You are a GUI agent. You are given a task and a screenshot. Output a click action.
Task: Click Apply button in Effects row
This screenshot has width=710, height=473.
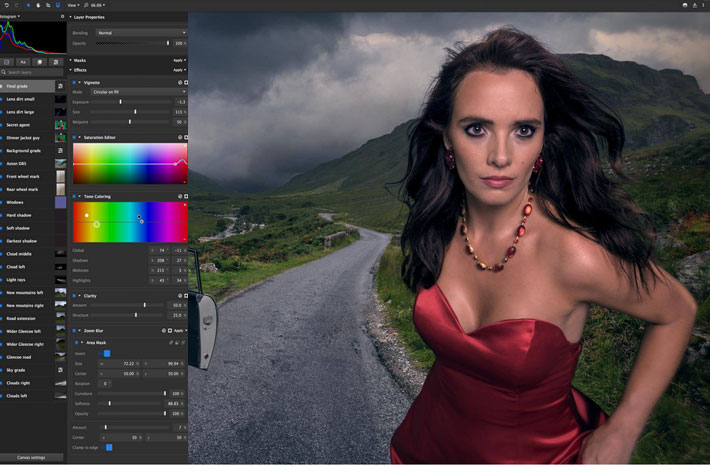coord(179,70)
